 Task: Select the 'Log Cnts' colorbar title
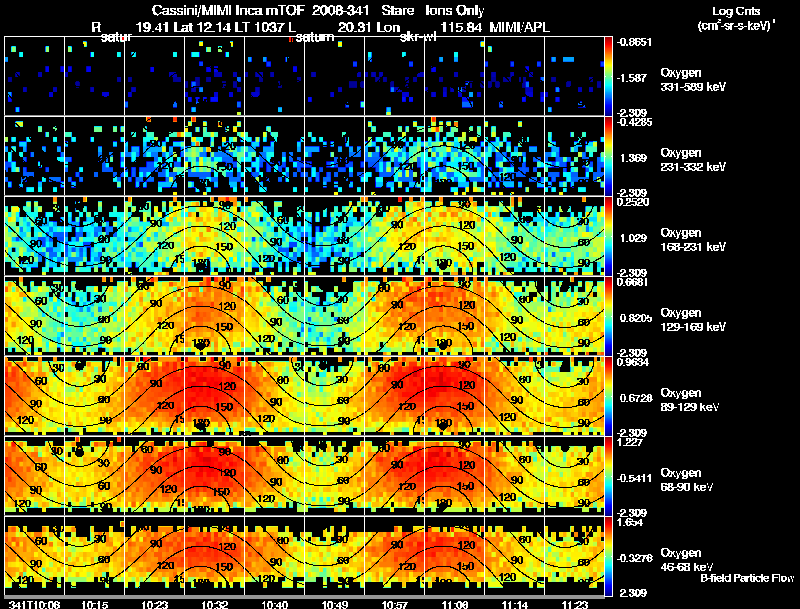tap(736, 11)
